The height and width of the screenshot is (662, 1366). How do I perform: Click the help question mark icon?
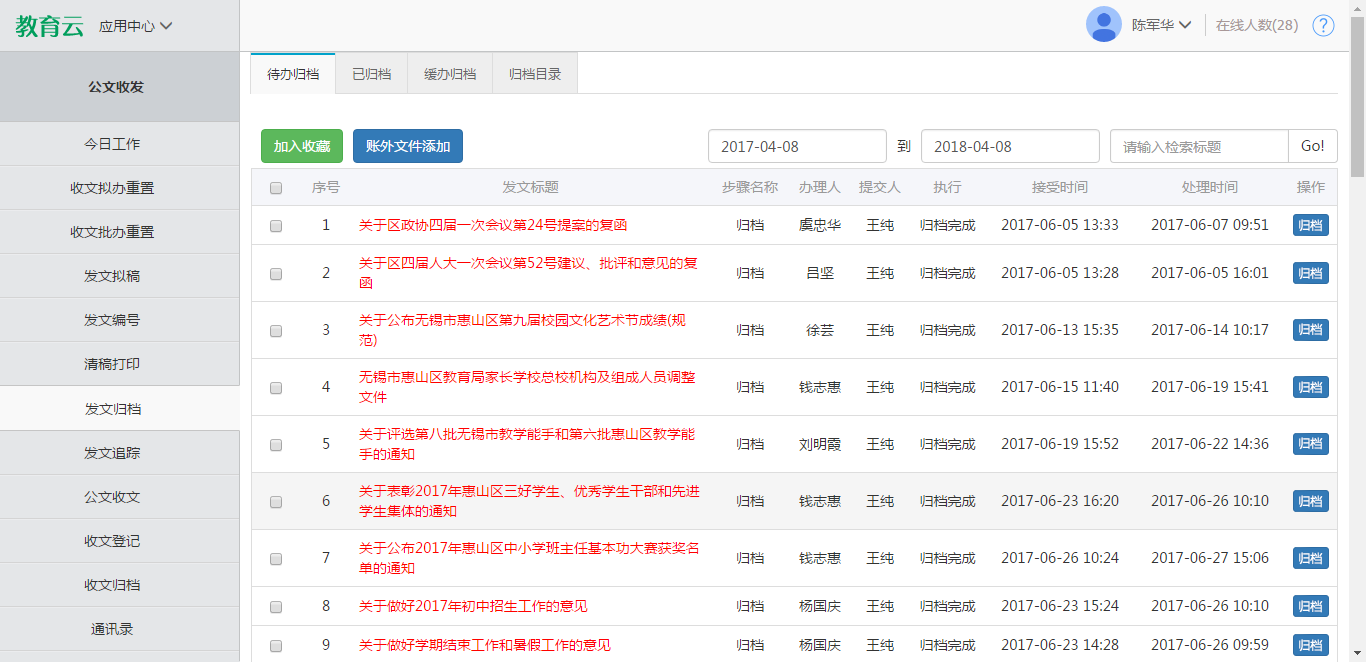click(1323, 25)
